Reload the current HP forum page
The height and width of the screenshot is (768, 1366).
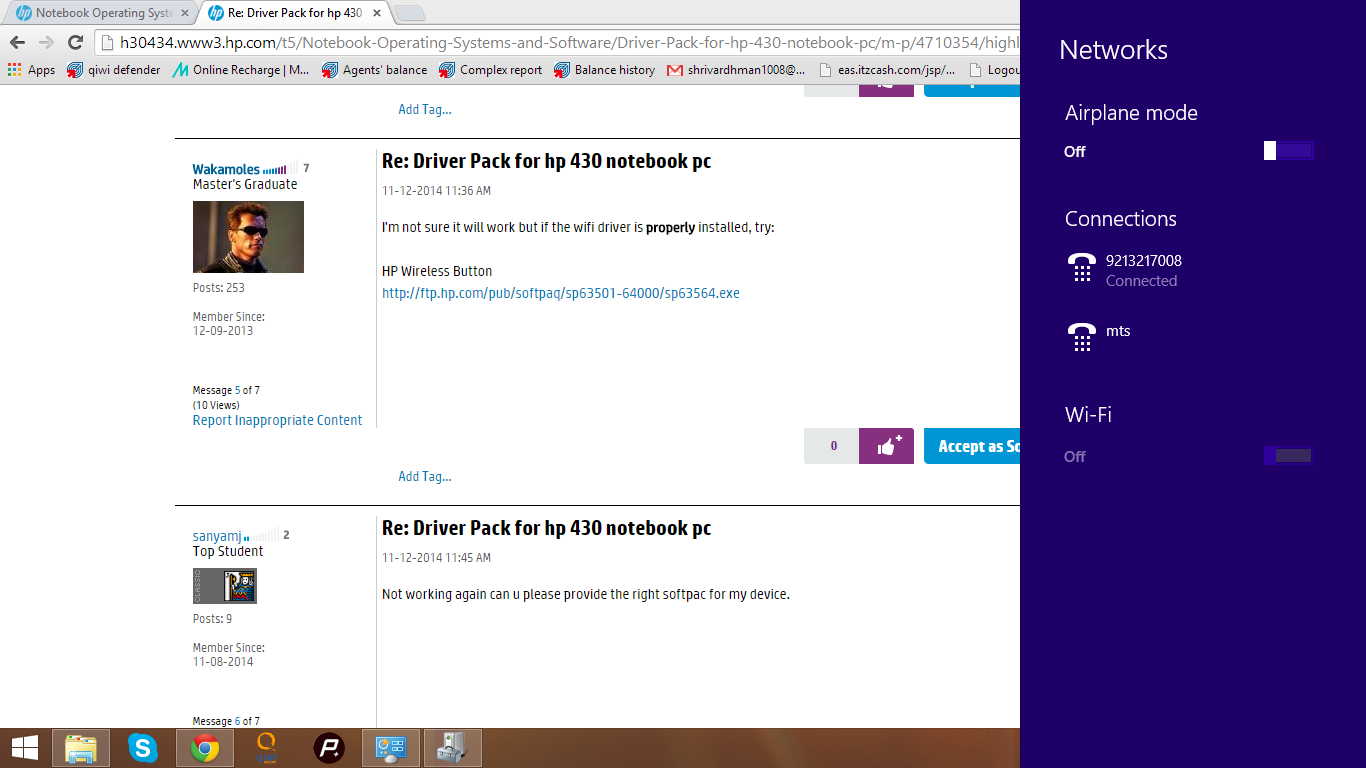(75, 42)
